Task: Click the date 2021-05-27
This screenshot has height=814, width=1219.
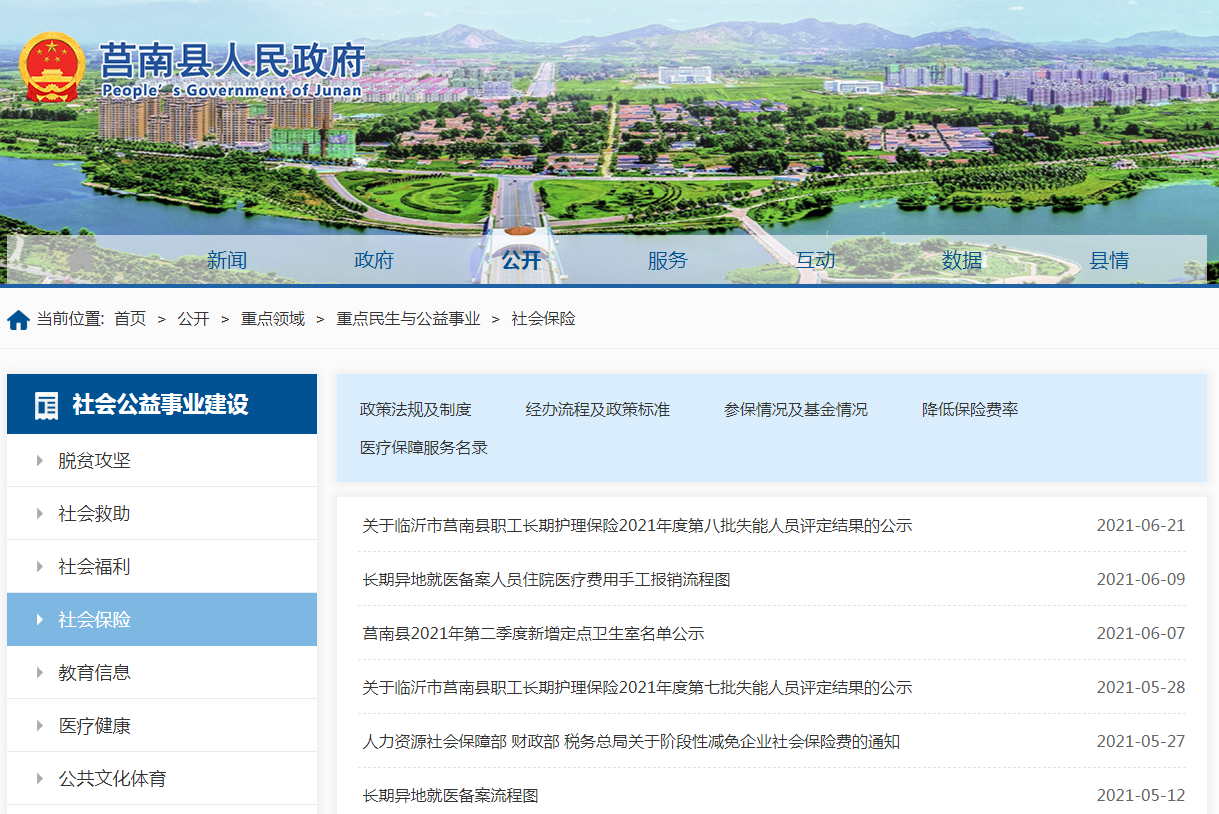Action: click(1141, 742)
